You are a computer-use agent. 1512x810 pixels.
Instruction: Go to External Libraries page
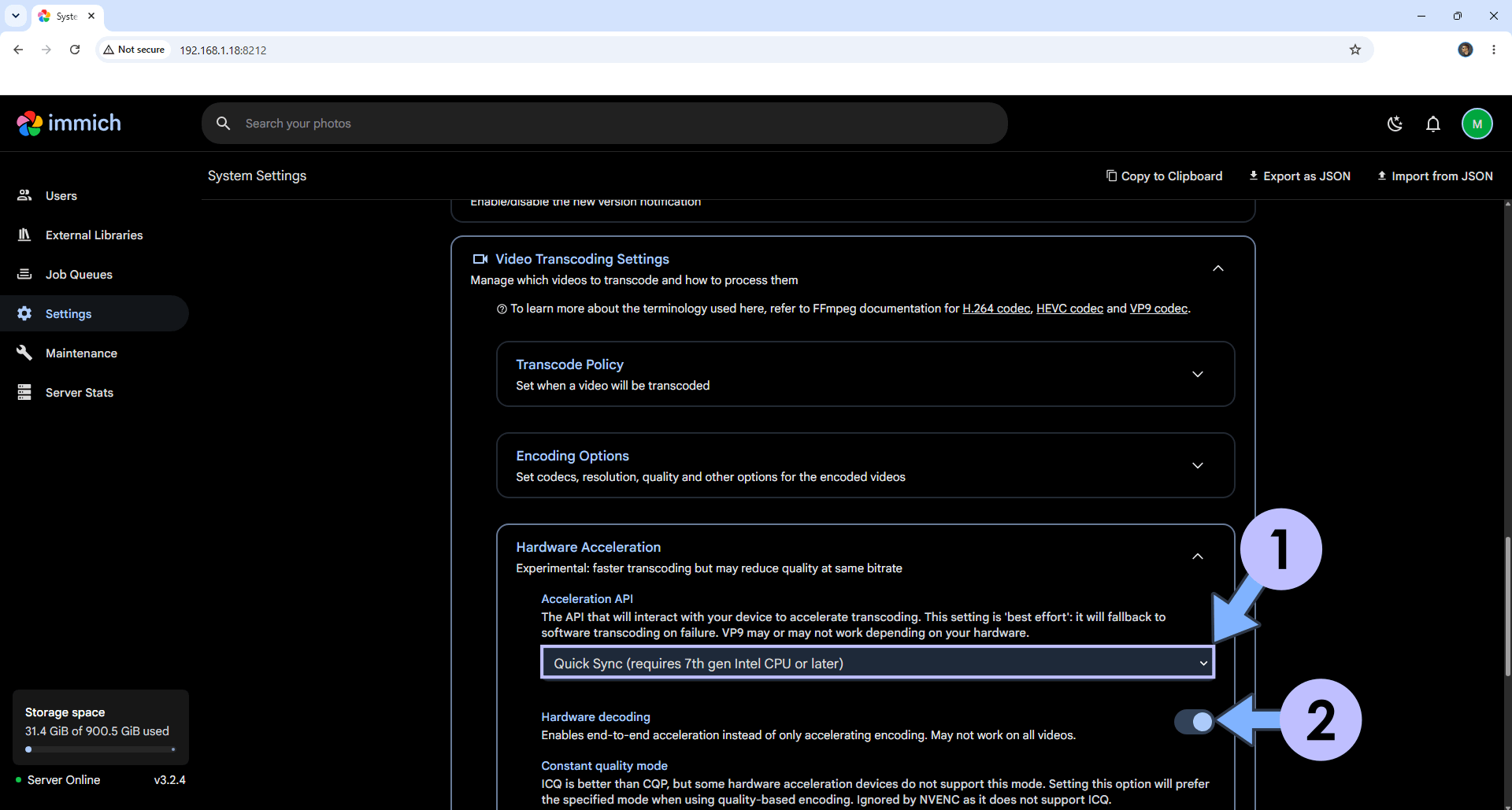[x=94, y=235]
